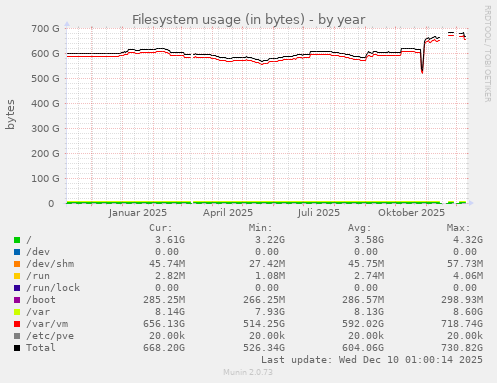Click the '/run/lock' legend label
497x383 pixels.
(x=53, y=288)
